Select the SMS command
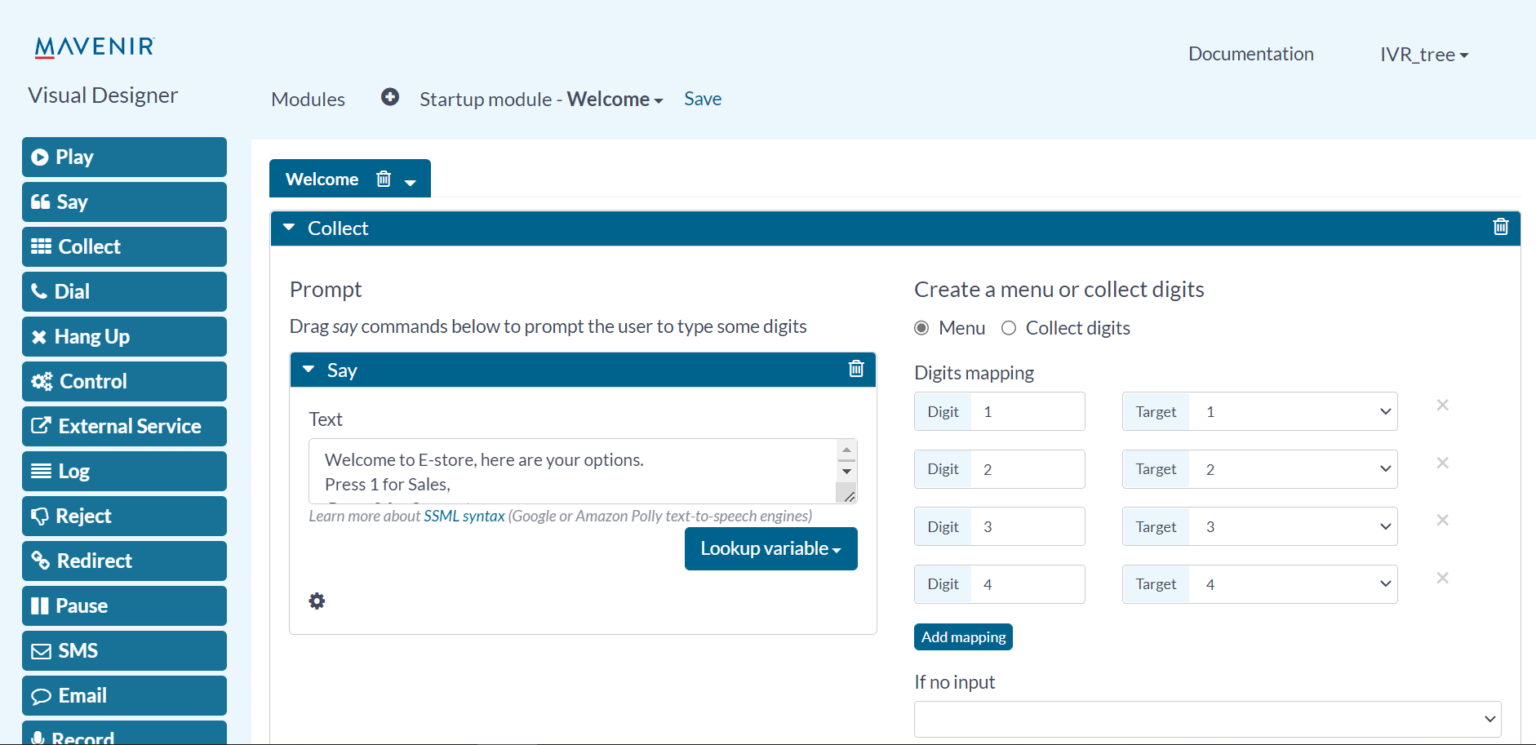This screenshot has width=1536, height=745. click(124, 651)
